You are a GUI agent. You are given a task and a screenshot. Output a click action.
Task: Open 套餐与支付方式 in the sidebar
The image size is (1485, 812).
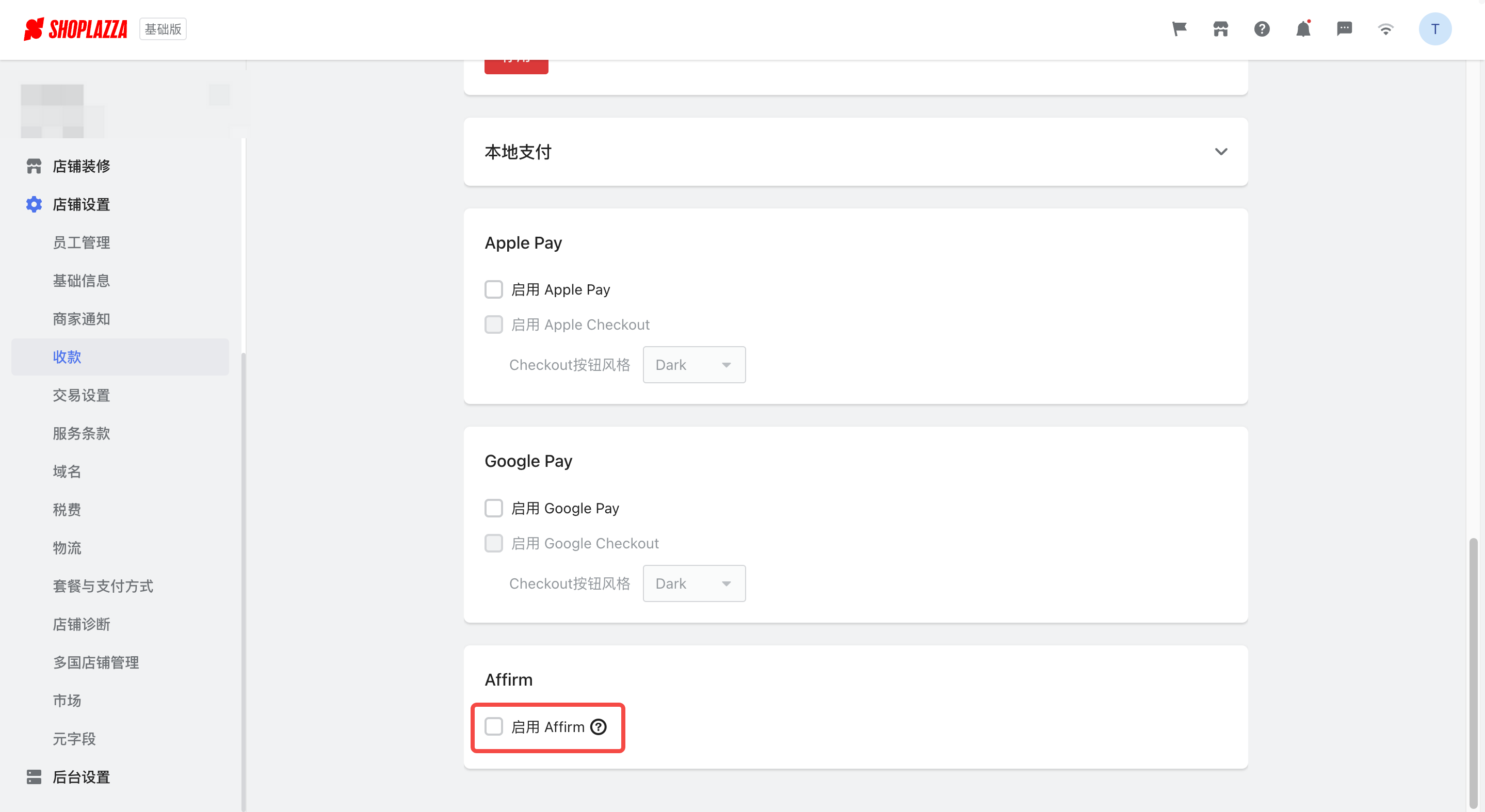click(x=103, y=586)
